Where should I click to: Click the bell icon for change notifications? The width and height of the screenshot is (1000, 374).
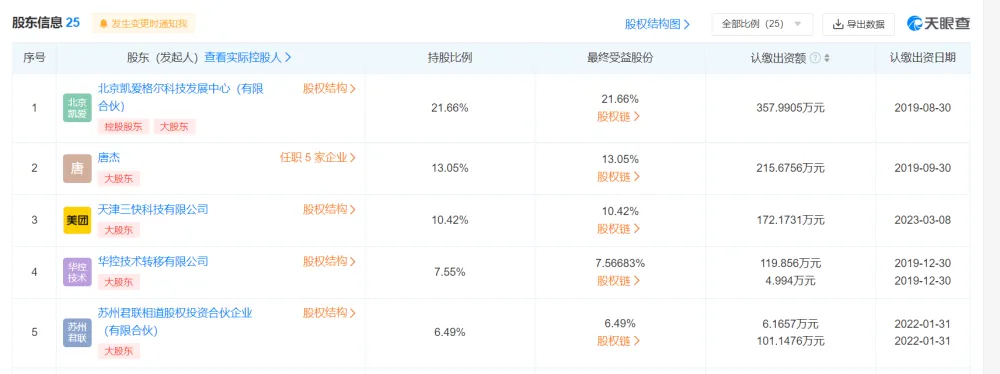pos(104,24)
